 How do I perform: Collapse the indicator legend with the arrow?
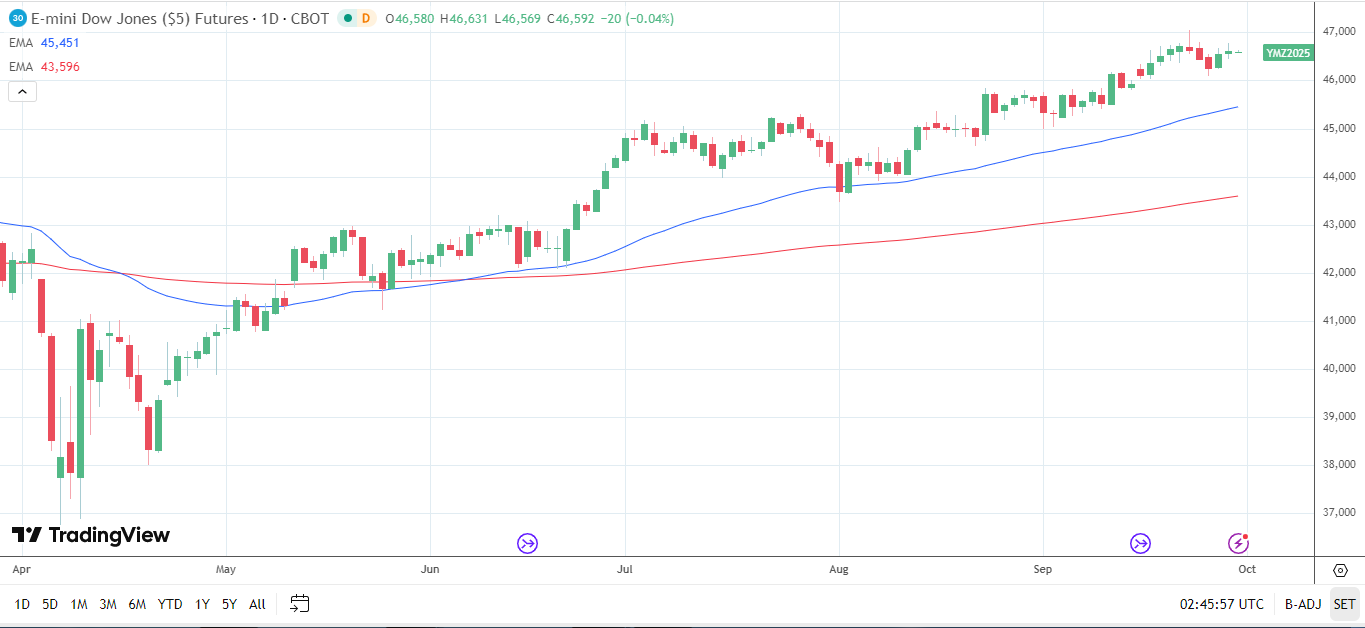22,92
